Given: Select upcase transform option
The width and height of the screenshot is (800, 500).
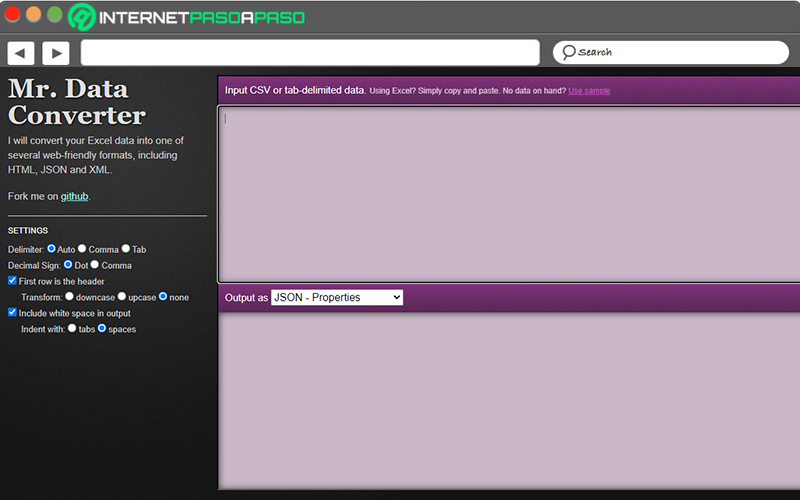Looking at the screenshot, I should tap(121, 296).
